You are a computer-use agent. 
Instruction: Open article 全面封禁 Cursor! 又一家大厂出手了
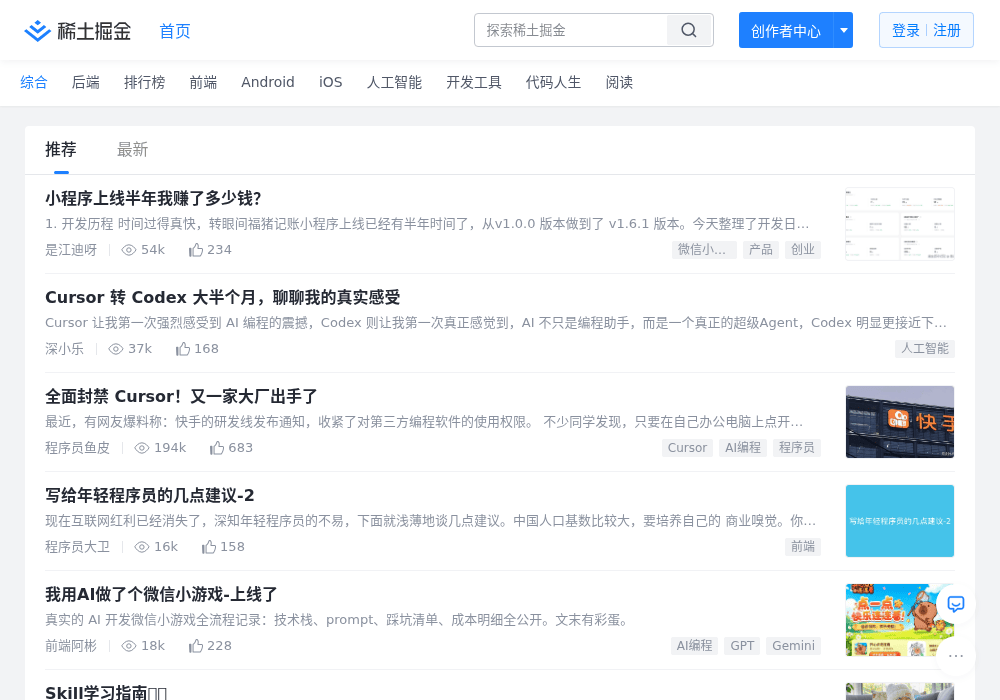click(x=181, y=397)
